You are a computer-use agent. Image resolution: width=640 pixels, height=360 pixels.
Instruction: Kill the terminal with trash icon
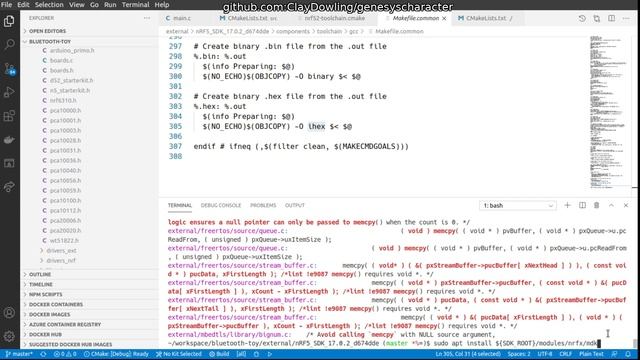coord(597,205)
